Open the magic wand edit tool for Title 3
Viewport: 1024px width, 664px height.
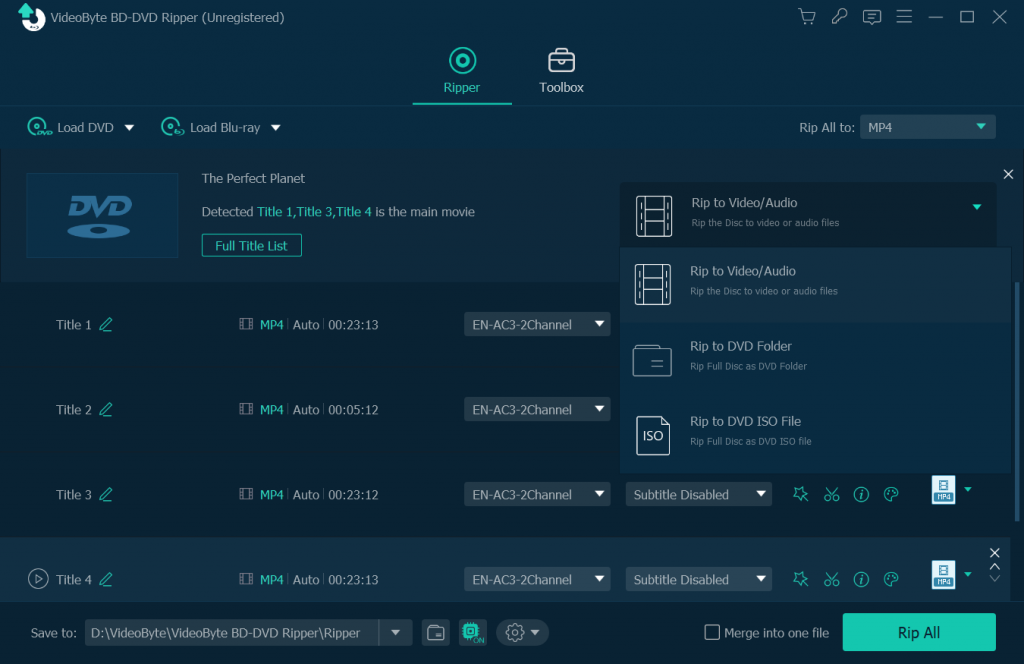pyautogui.click(x=800, y=495)
